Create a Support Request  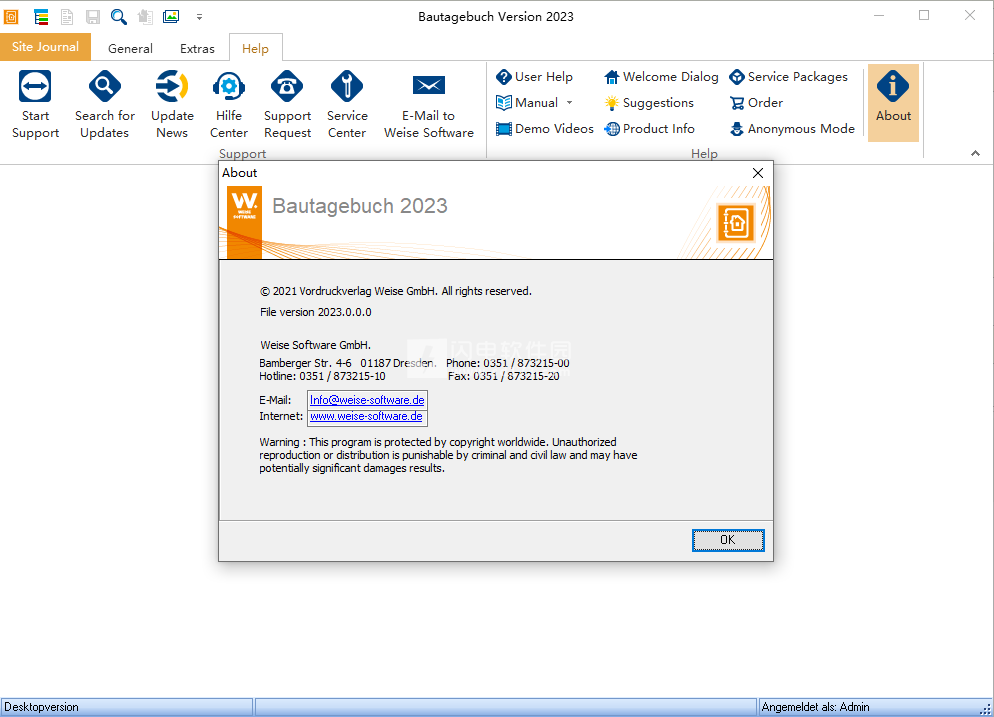pos(288,105)
